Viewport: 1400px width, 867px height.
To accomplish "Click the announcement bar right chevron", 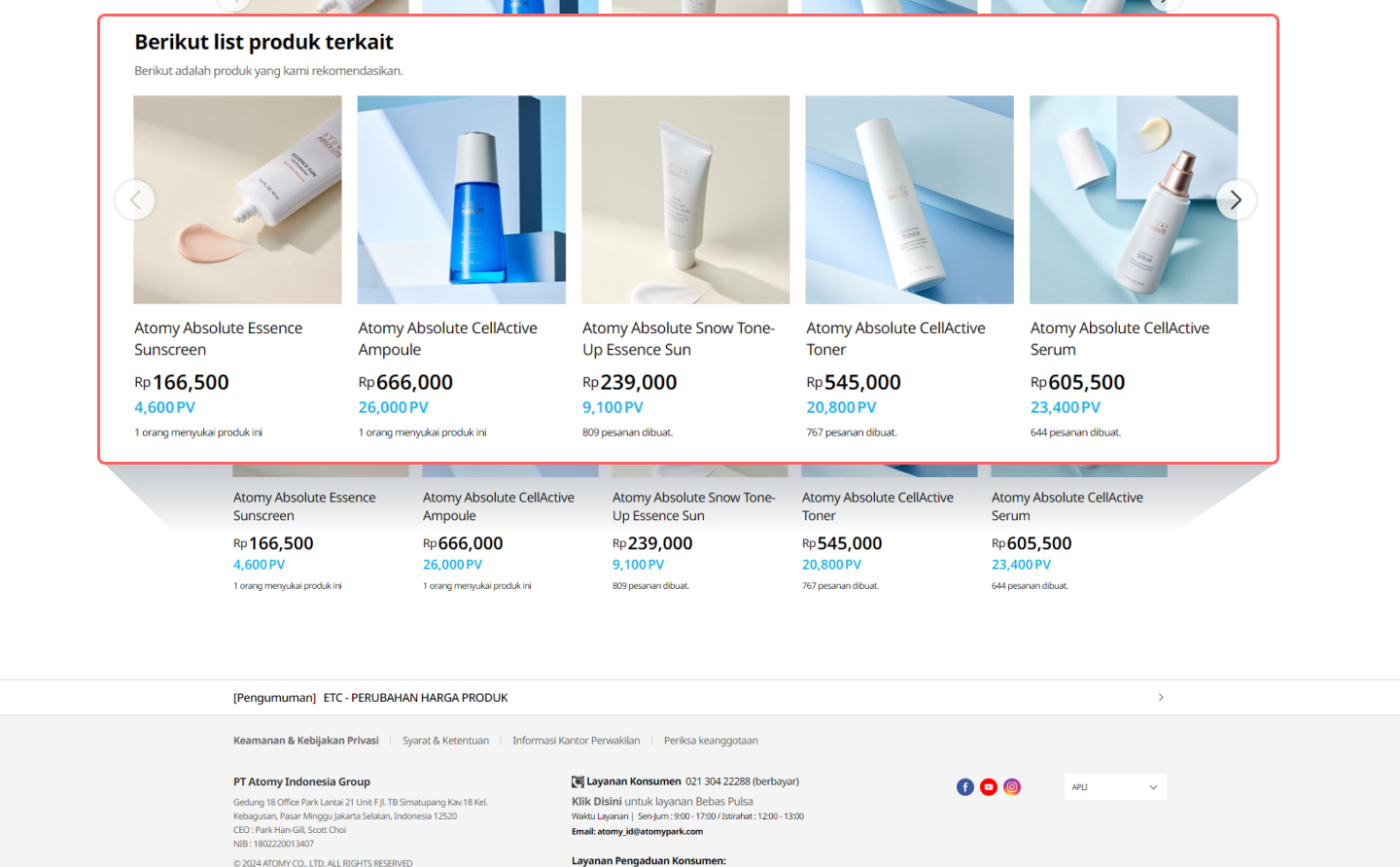I will coord(1161,698).
